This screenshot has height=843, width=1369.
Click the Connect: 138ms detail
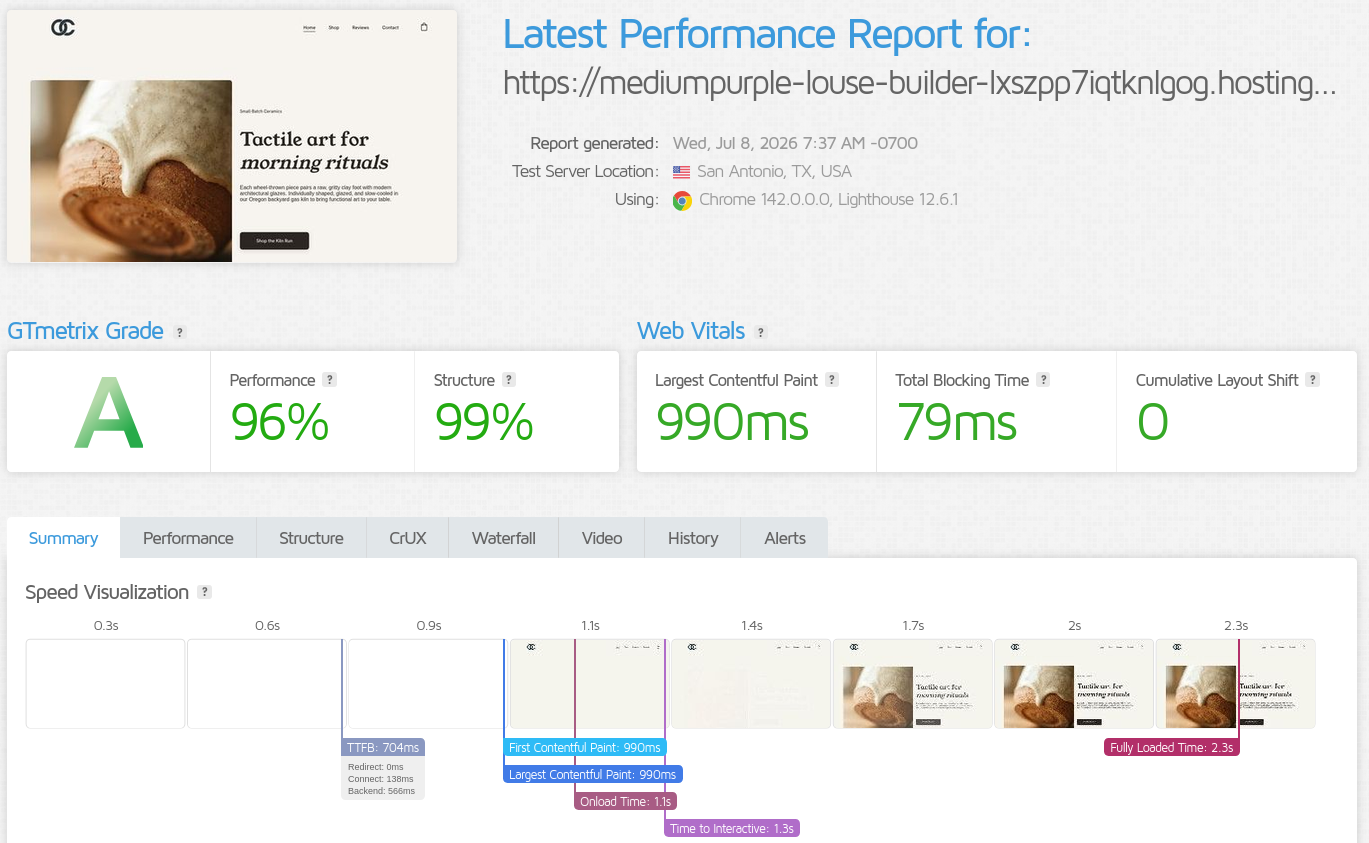tap(381, 779)
